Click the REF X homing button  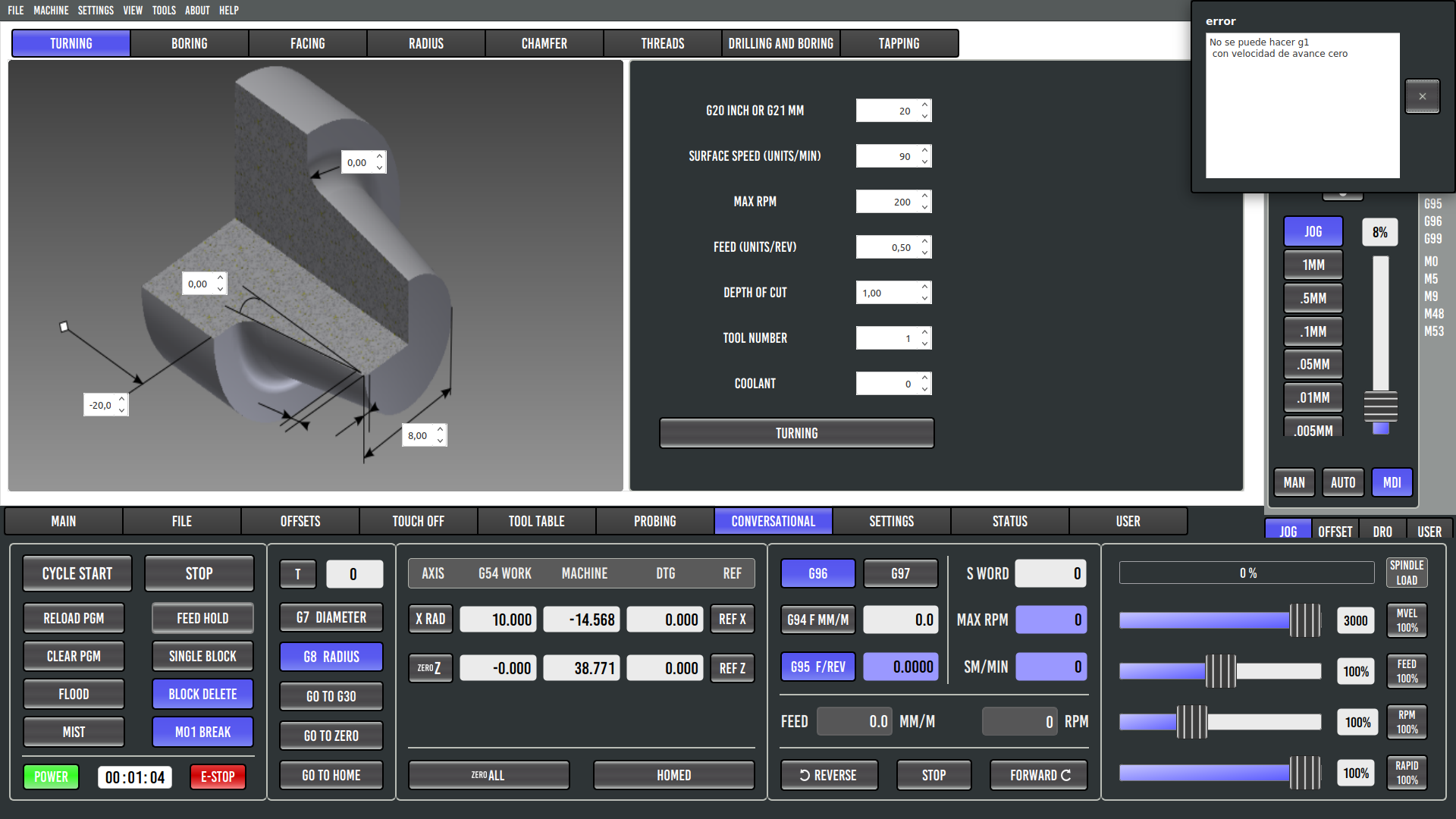coord(732,619)
